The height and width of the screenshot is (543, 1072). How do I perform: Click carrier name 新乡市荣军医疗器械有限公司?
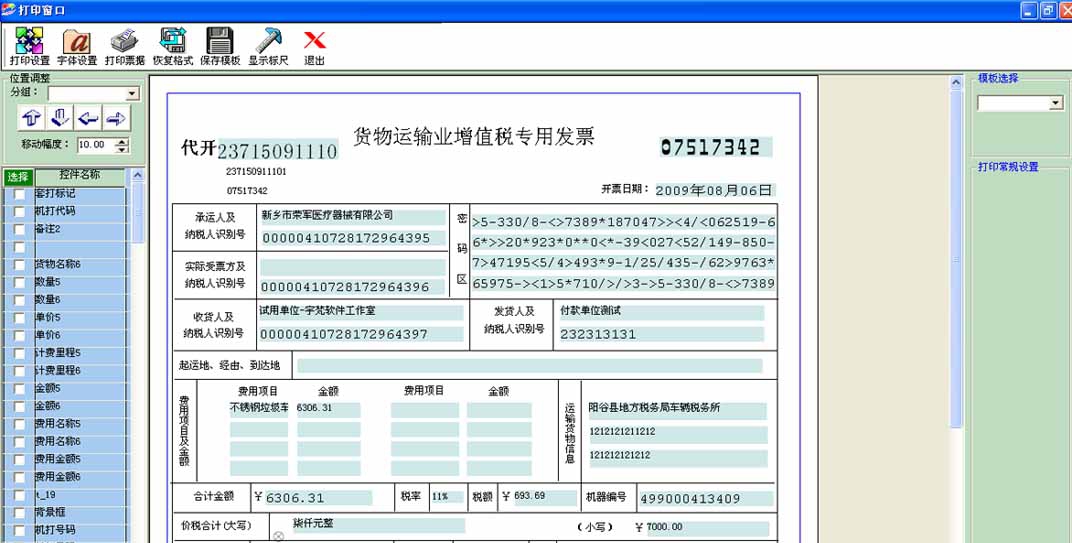(x=353, y=216)
